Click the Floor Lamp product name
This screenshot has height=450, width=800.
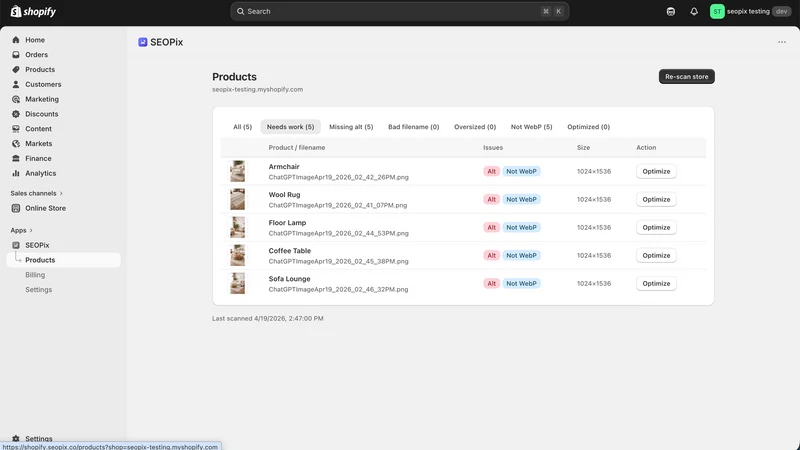click(x=287, y=223)
